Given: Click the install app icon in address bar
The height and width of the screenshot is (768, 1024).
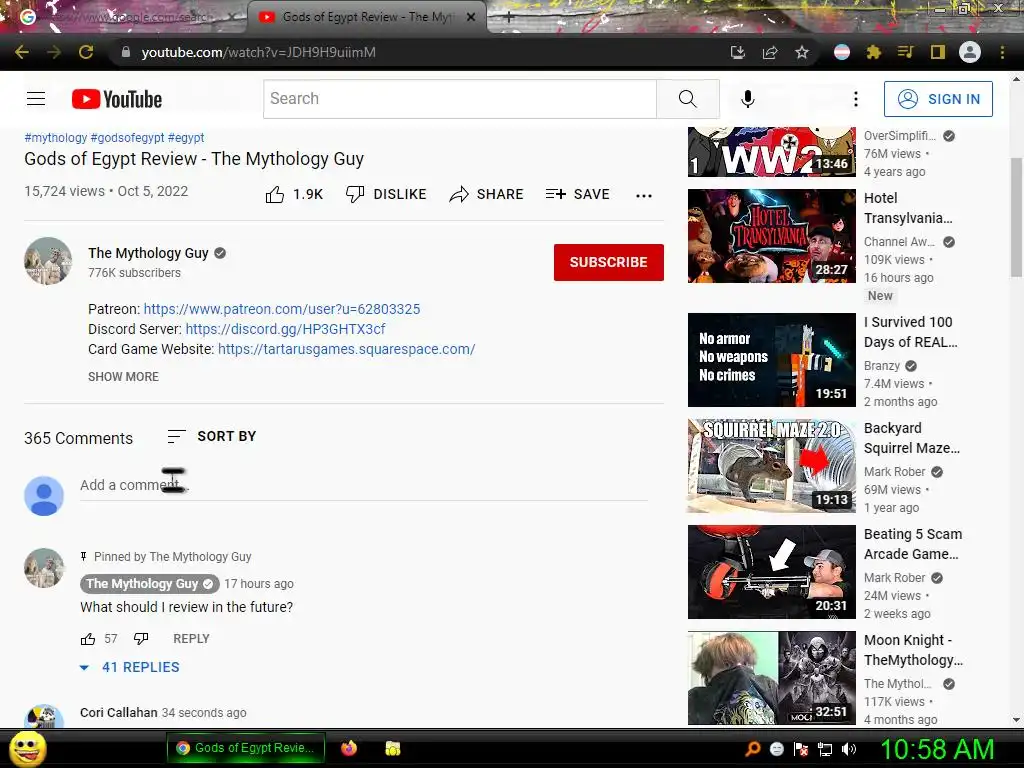Looking at the screenshot, I should tap(737, 52).
